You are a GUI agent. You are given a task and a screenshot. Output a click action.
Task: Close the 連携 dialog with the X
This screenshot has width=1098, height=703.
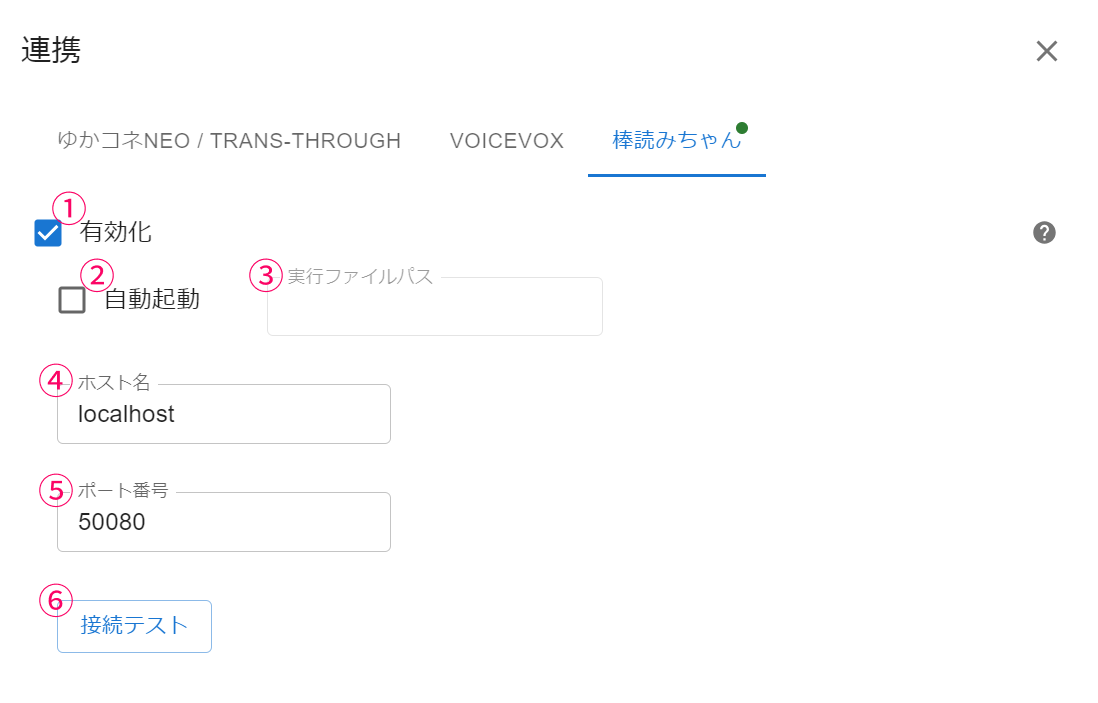[1046, 52]
